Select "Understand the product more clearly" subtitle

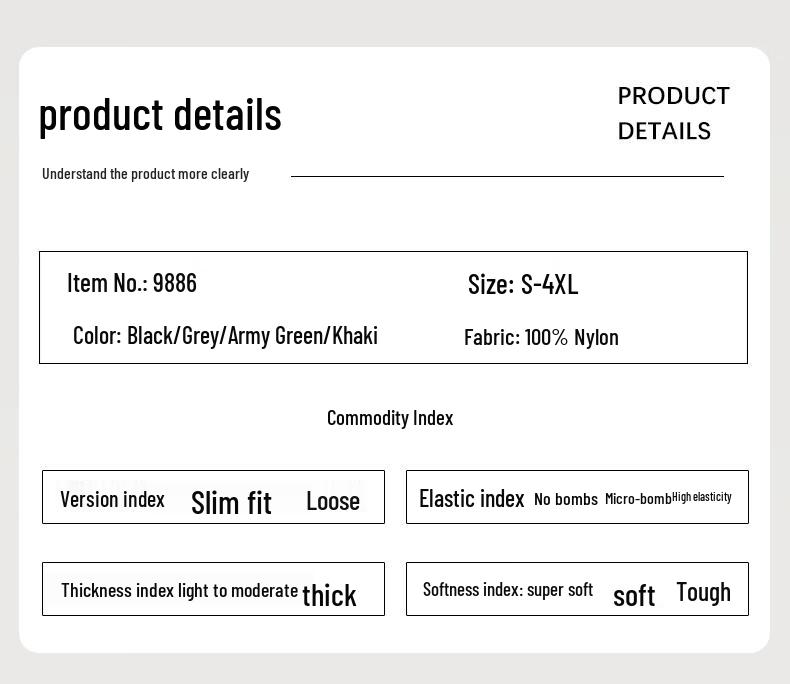click(x=145, y=174)
